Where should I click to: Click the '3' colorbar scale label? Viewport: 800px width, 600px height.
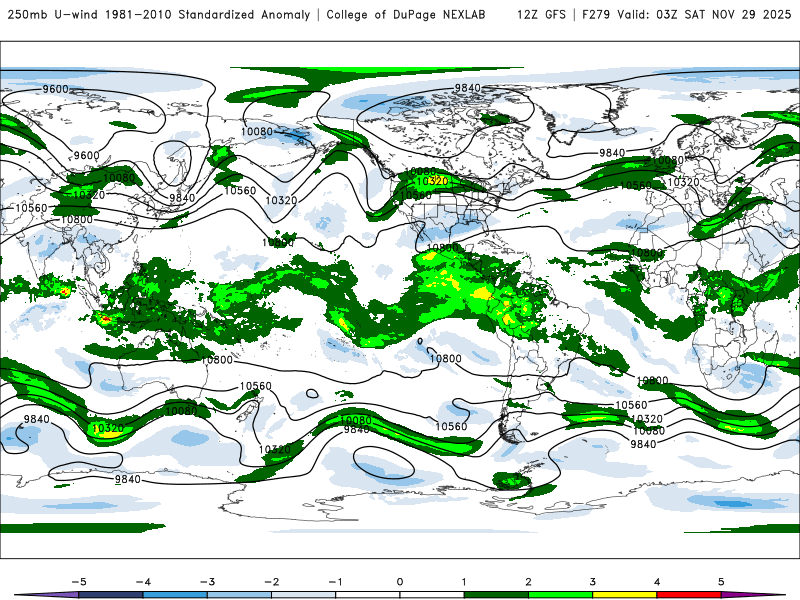tap(592, 582)
